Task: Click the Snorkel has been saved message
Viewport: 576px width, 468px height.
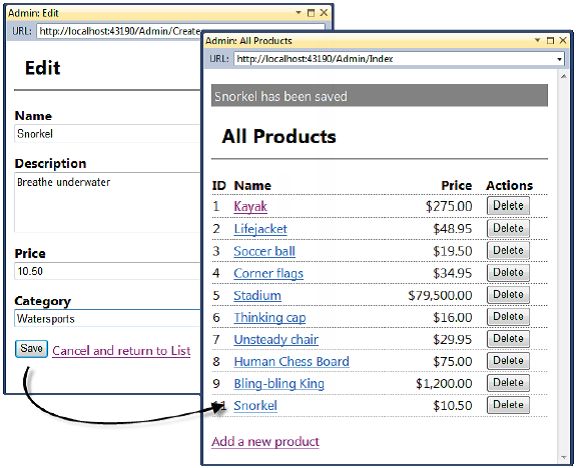Action: point(379,96)
